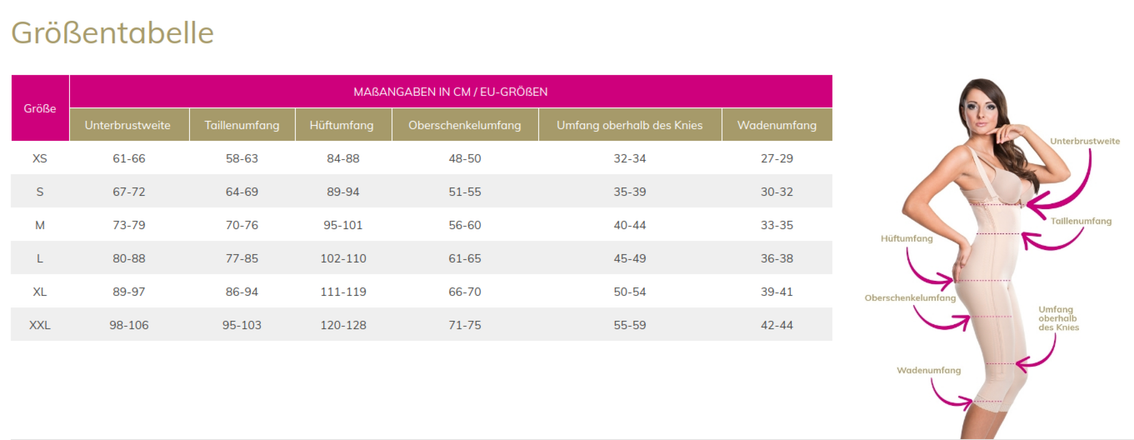The height and width of the screenshot is (440, 1134).
Task: Click the 120-128 hip measurement cell
Action: (x=342, y=325)
